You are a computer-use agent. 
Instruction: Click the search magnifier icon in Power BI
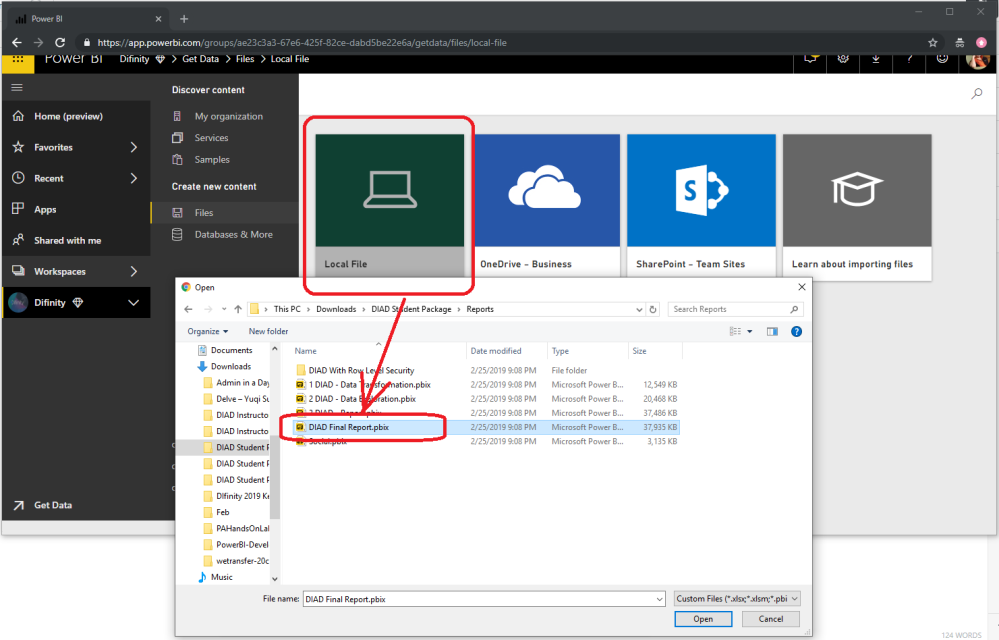coord(977,94)
